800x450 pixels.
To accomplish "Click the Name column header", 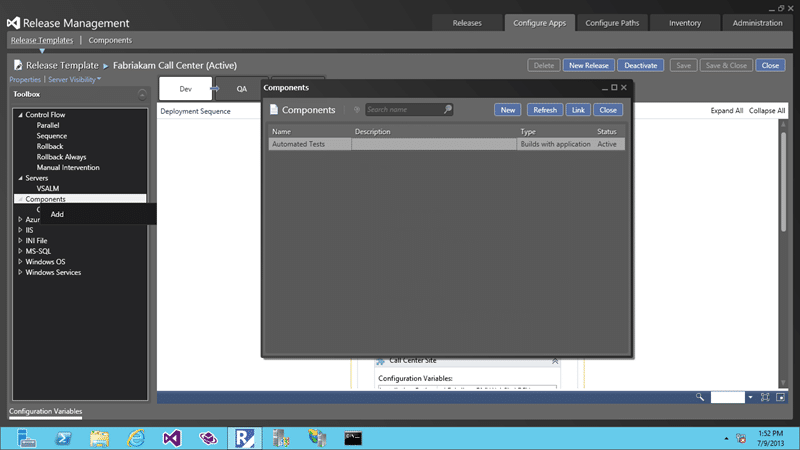I will click(281, 132).
